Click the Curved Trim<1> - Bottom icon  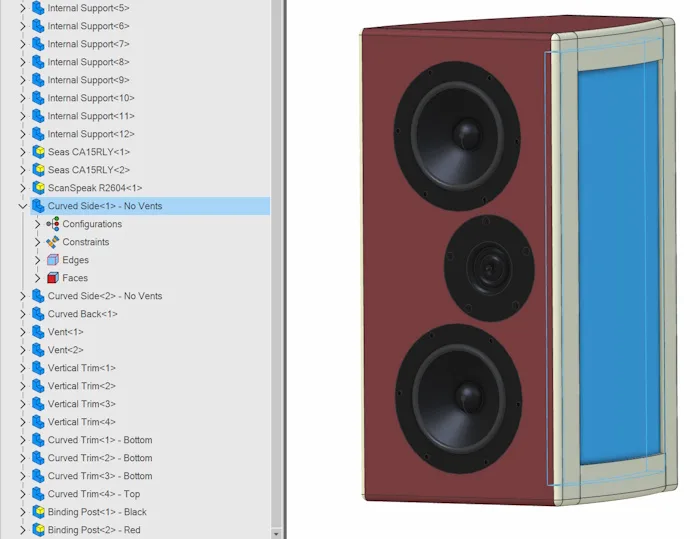pos(38,440)
